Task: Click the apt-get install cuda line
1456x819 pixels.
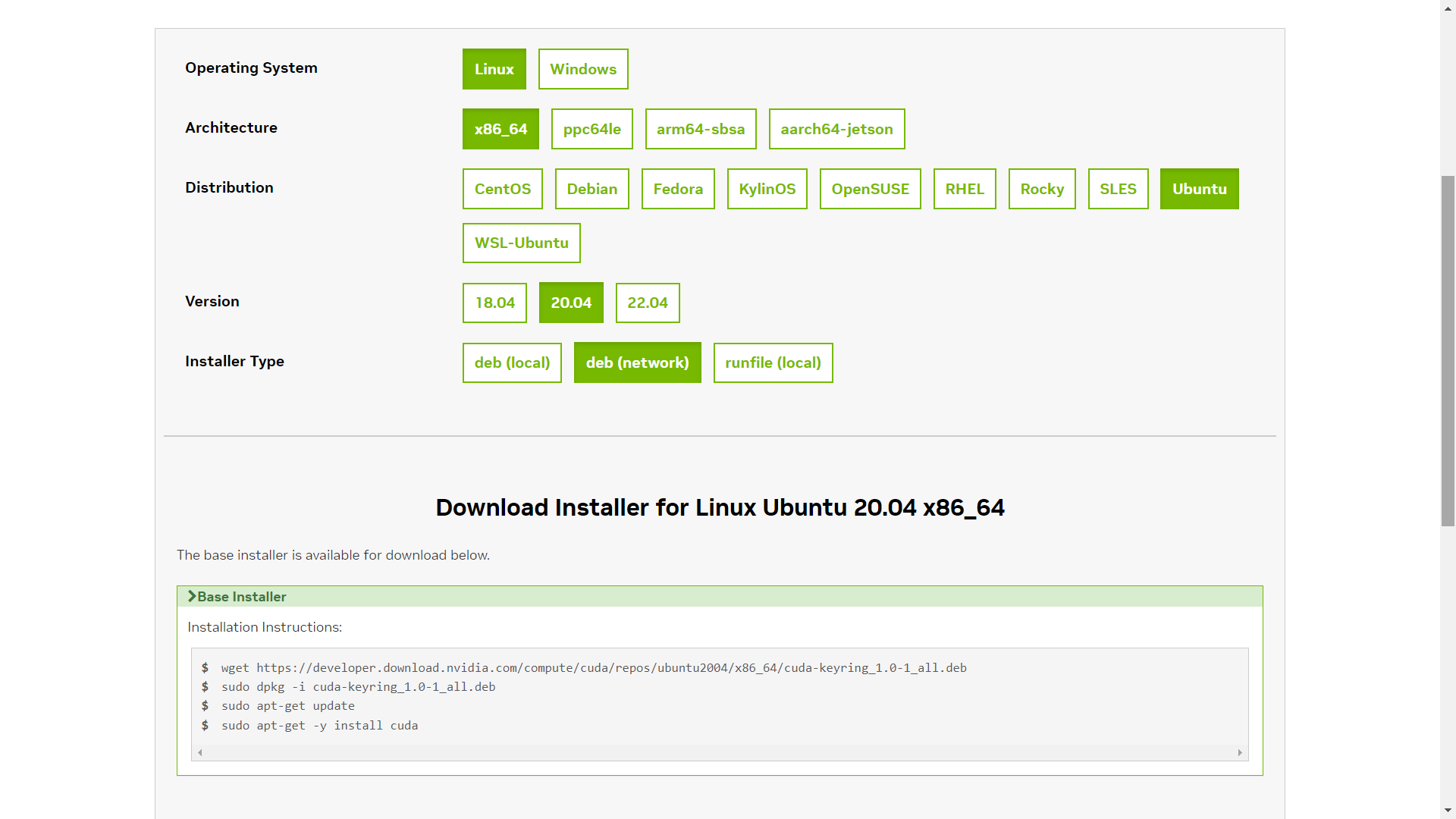Action: (x=319, y=726)
